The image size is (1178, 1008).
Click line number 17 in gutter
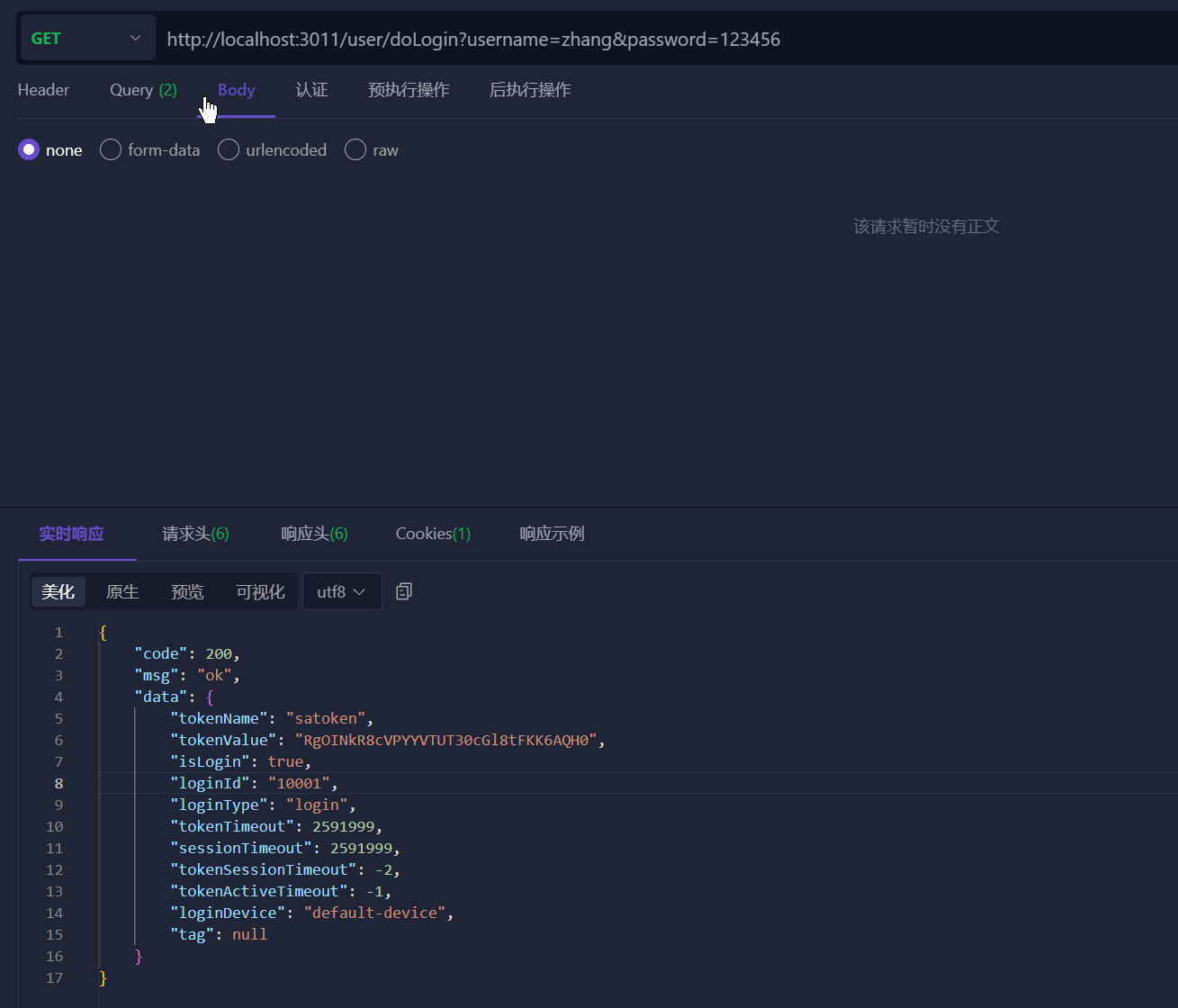point(54,977)
